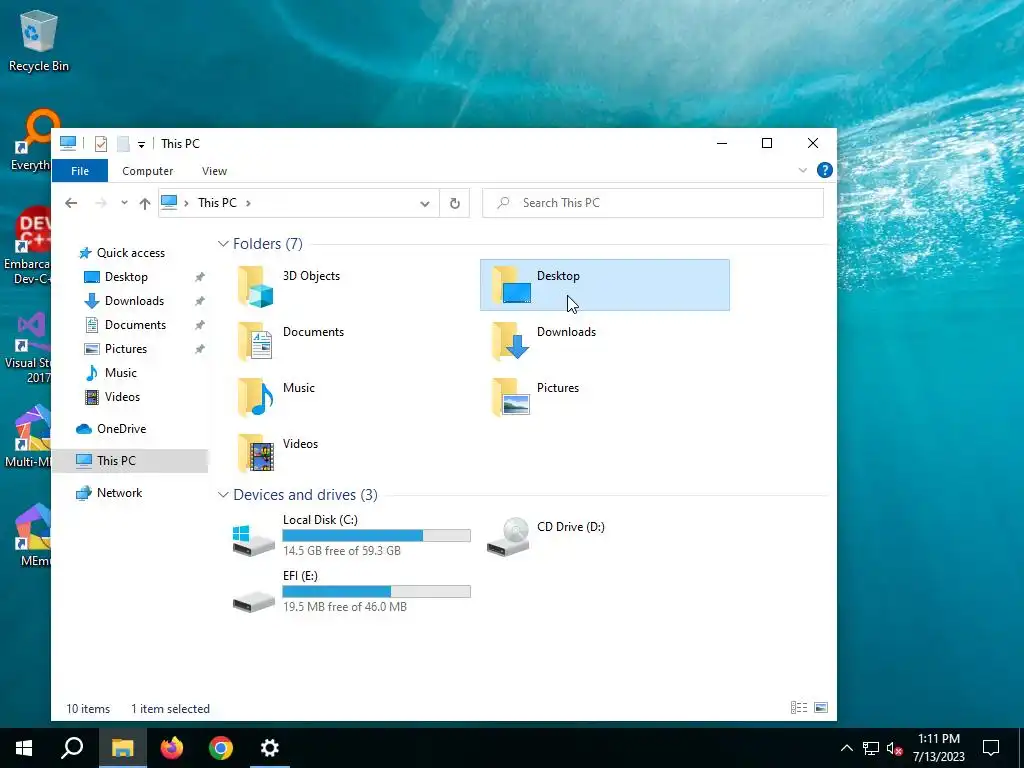The height and width of the screenshot is (768, 1024).
Task: Go up one level with up arrow
Action: tap(145, 203)
